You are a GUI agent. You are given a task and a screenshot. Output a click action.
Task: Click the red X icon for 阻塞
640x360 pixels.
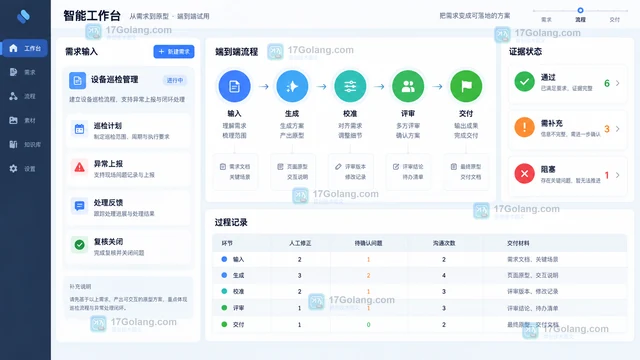pos(524,173)
